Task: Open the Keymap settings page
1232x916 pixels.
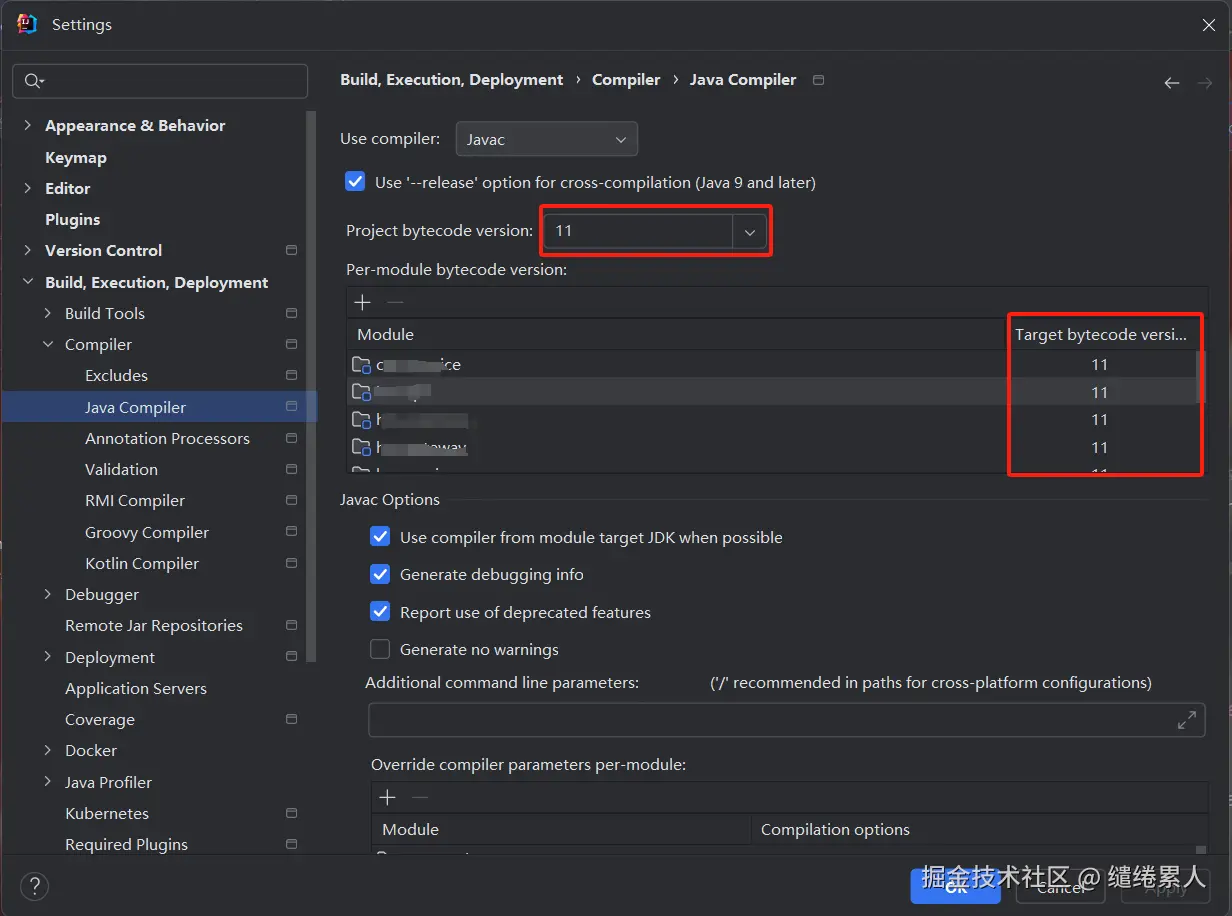Action: 76,157
